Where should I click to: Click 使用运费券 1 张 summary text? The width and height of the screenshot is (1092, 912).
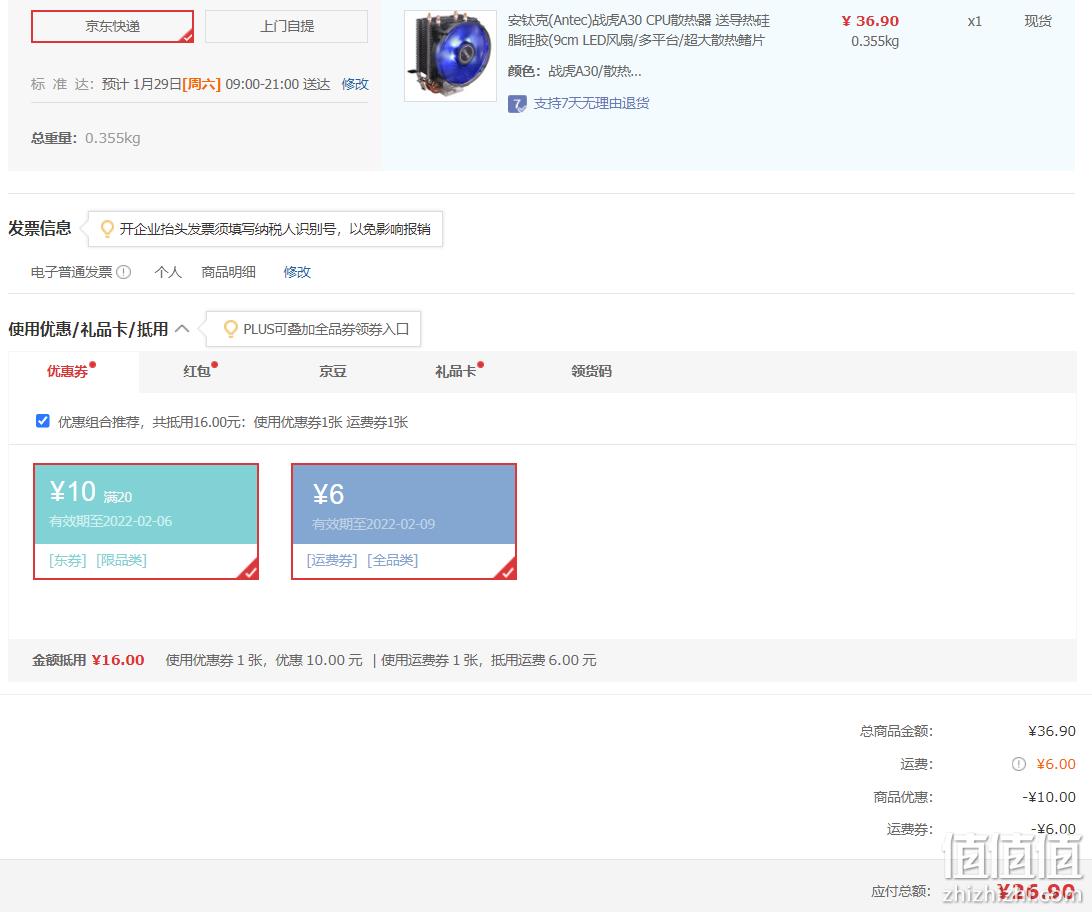pyautogui.click(x=430, y=660)
